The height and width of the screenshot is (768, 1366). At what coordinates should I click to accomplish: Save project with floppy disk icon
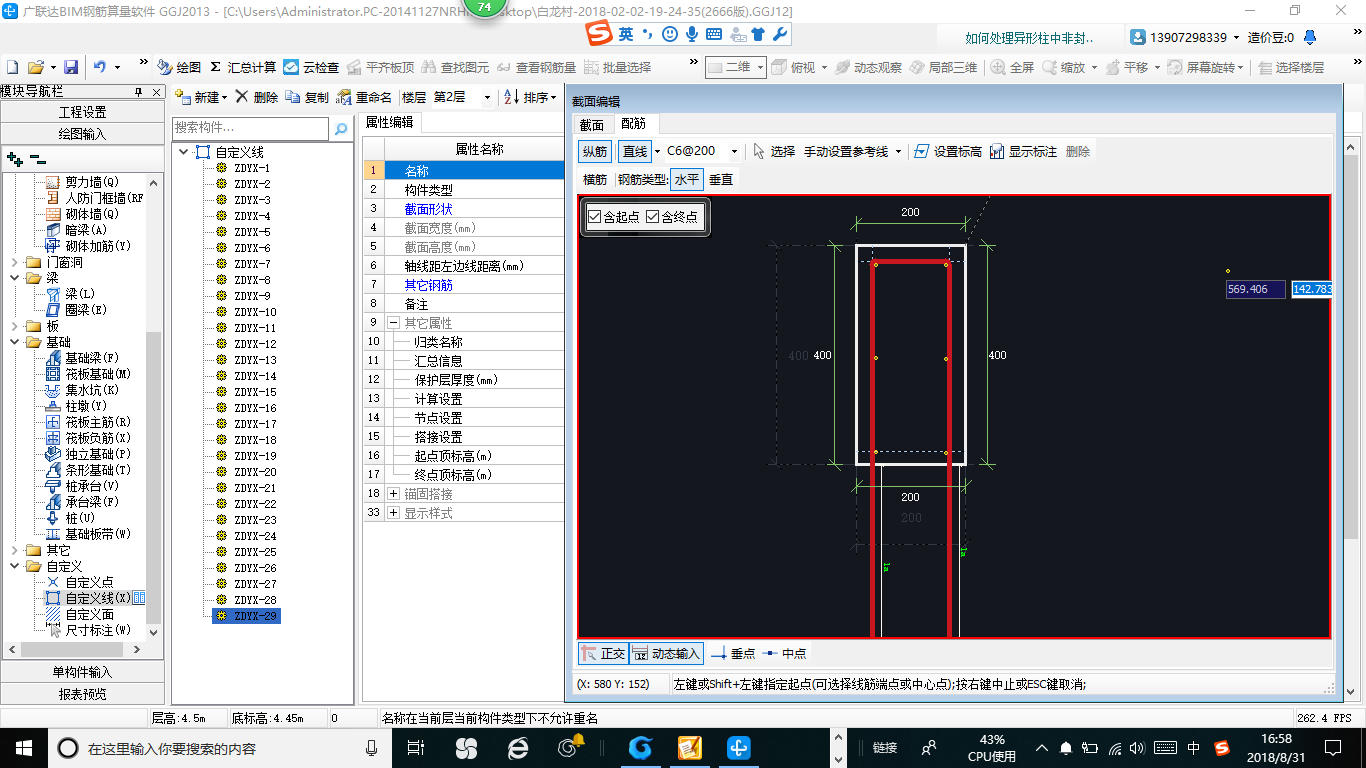click(71, 67)
